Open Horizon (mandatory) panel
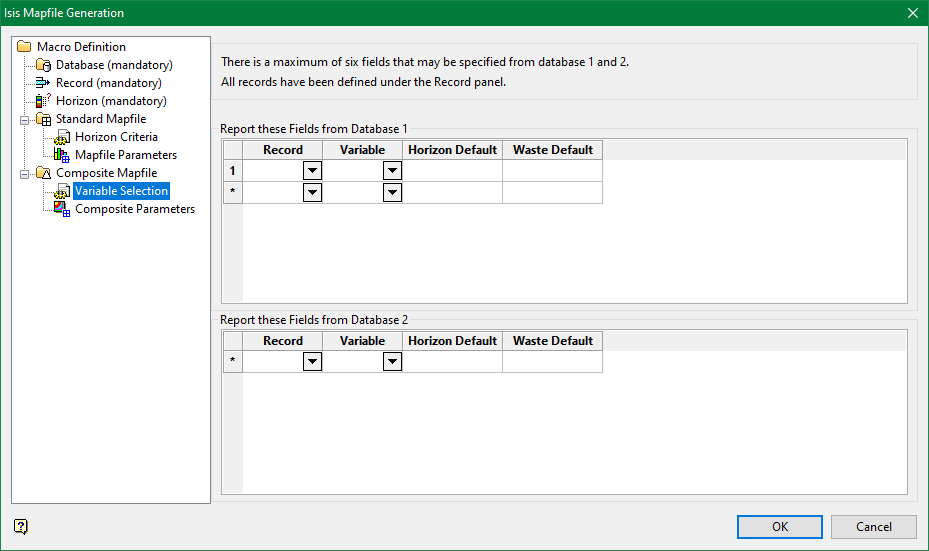This screenshot has width=929, height=551. point(111,101)
